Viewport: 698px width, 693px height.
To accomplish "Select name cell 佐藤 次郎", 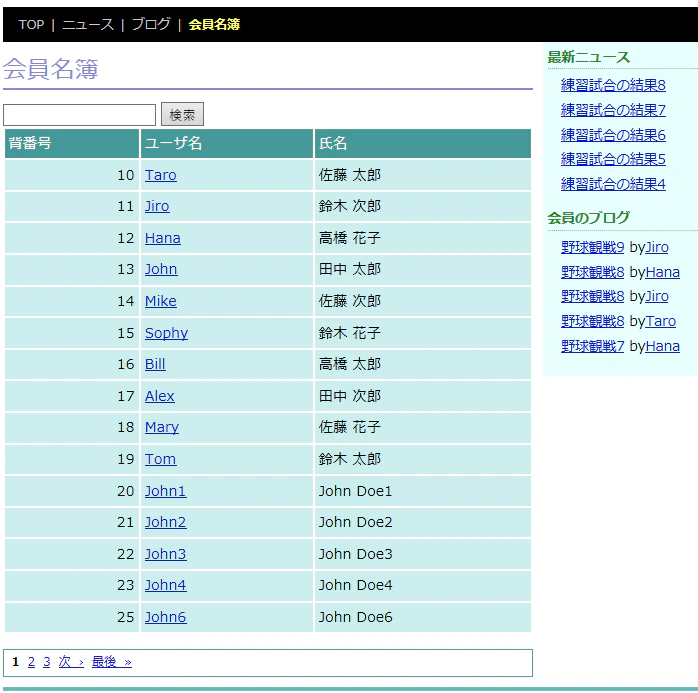I will 423,301.
